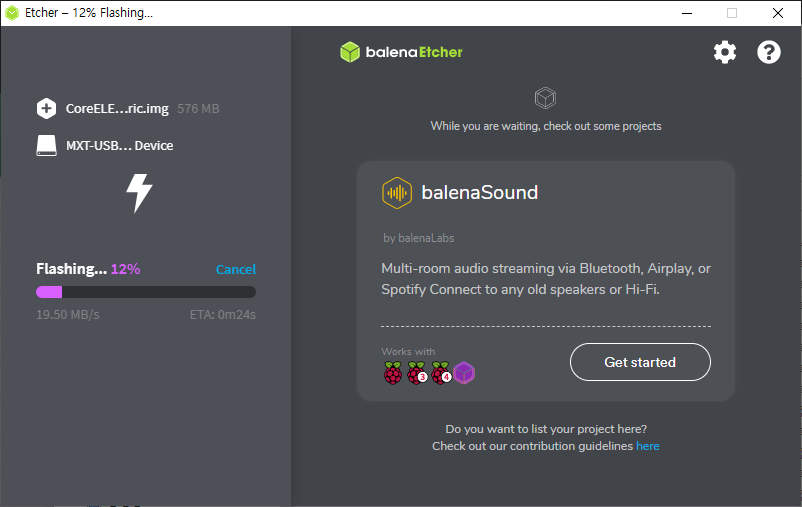Click the Raspberry Pi 3 icon
802x507 pixels.
pos(417,373)
